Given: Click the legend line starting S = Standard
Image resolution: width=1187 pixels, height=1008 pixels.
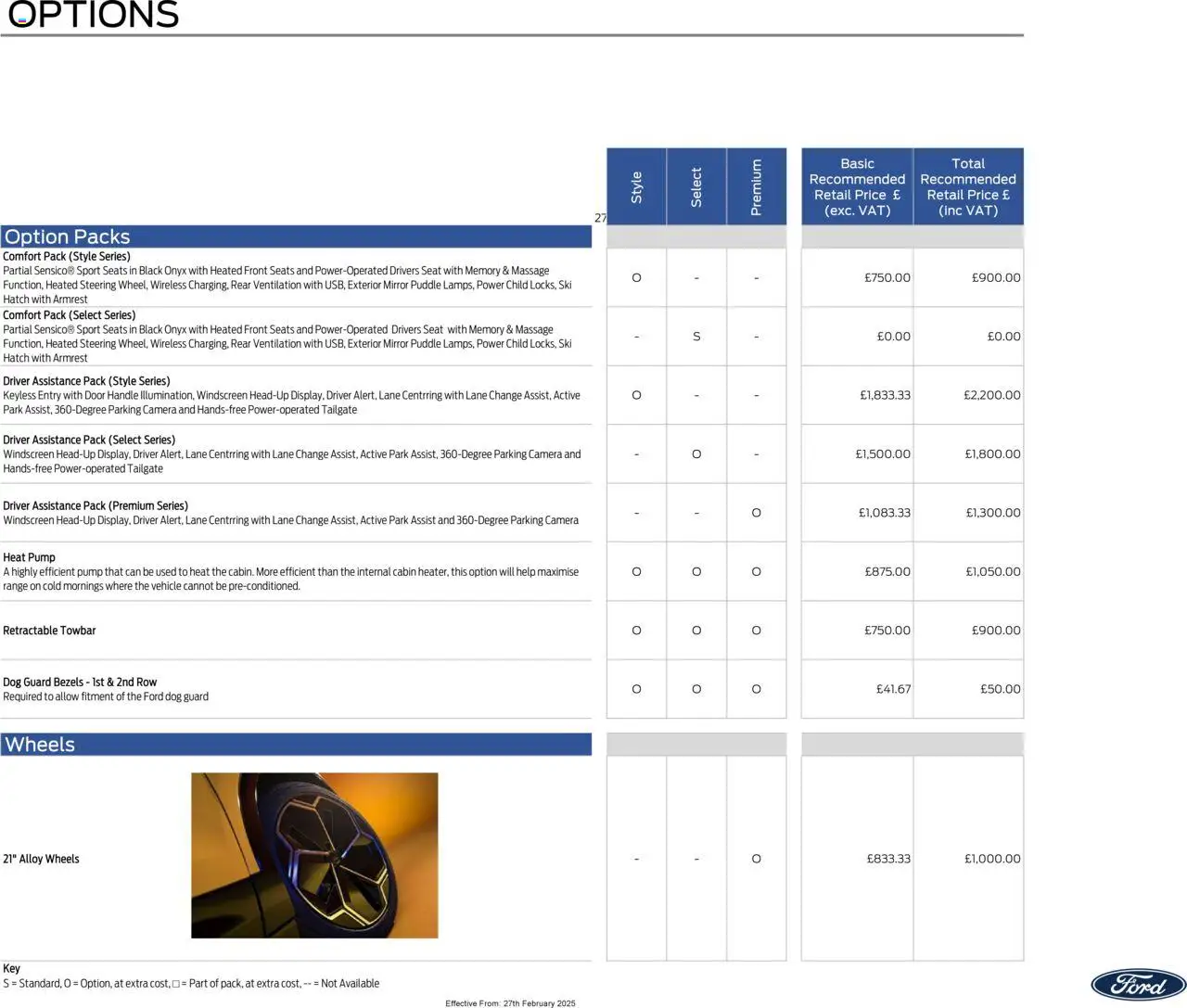Looking at the screenshot, I should point(191,983).
